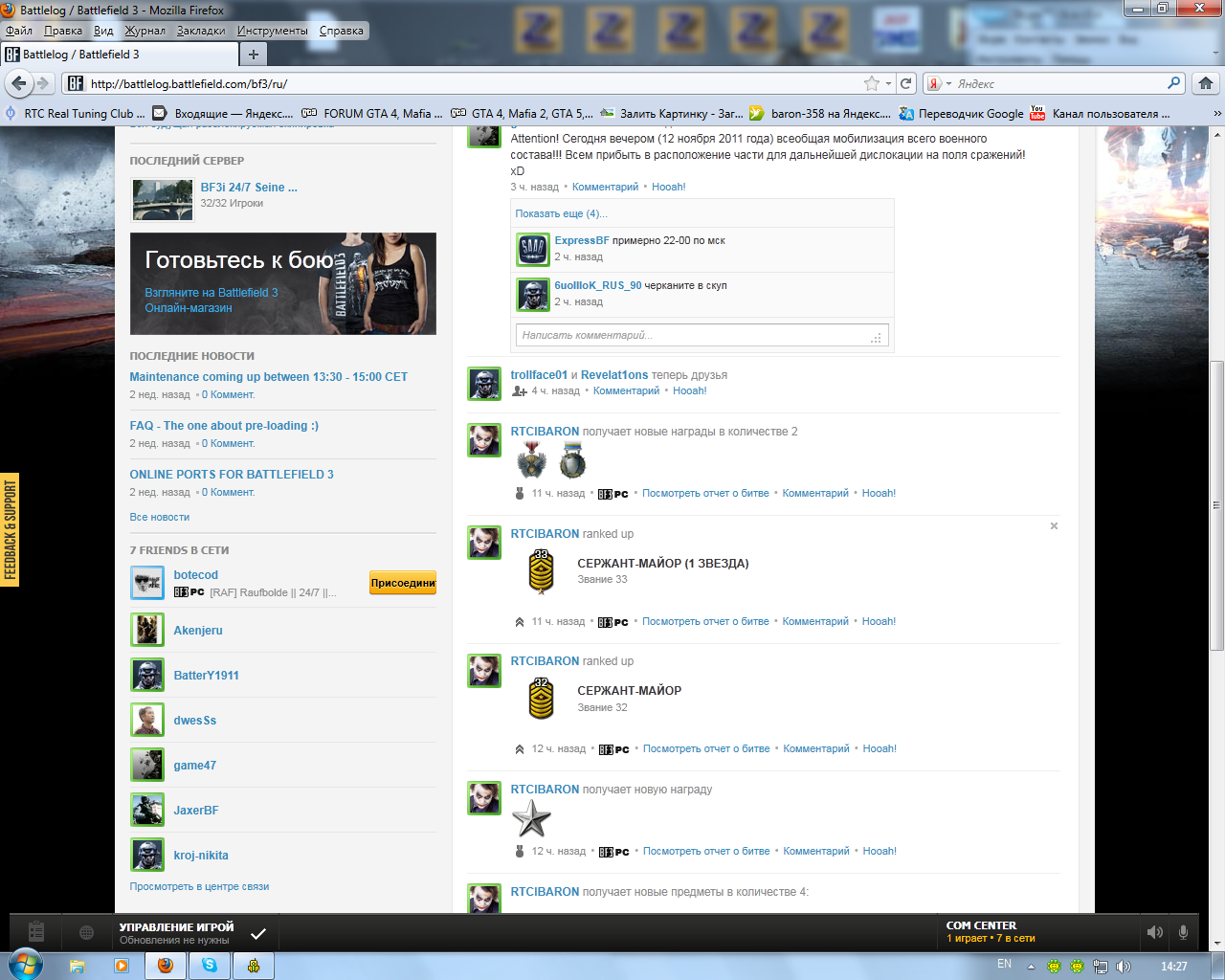
Task: Open the Вид menu
Action: click(x=103, y=31)
